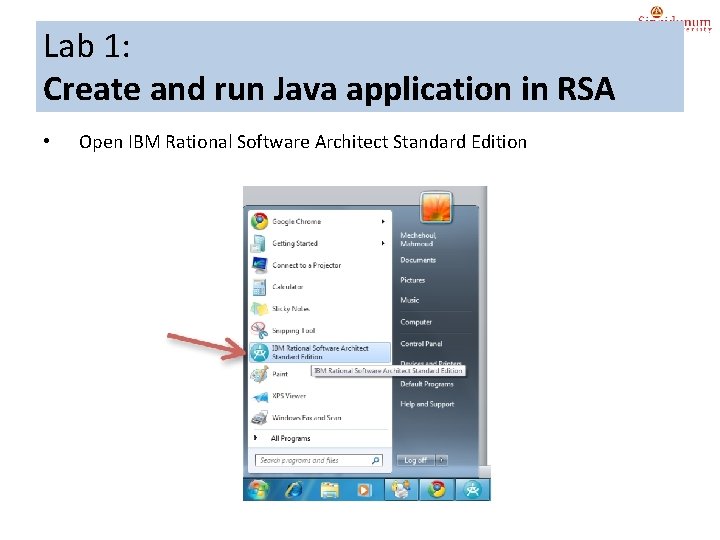
Task: Expand the Google Chrome jump list arrow
Action: [383, 221]
